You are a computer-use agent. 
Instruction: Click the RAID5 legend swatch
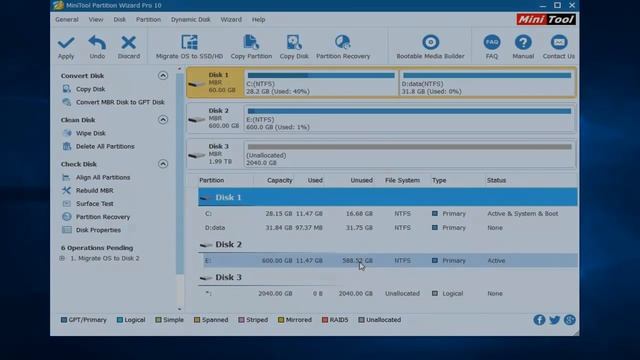(x=325, y=320)
